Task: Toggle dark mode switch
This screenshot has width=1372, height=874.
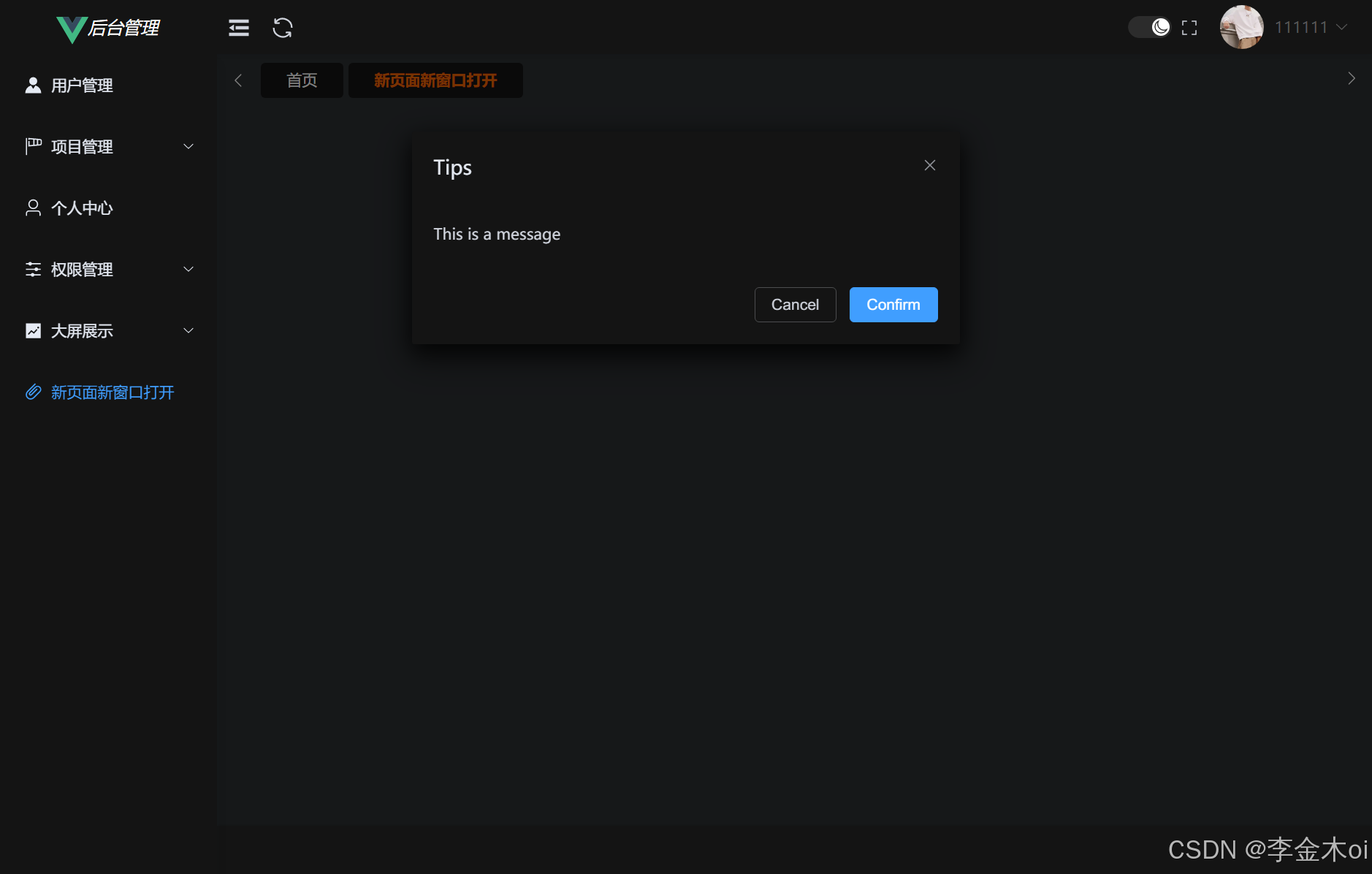Action: pos(1149,27)
